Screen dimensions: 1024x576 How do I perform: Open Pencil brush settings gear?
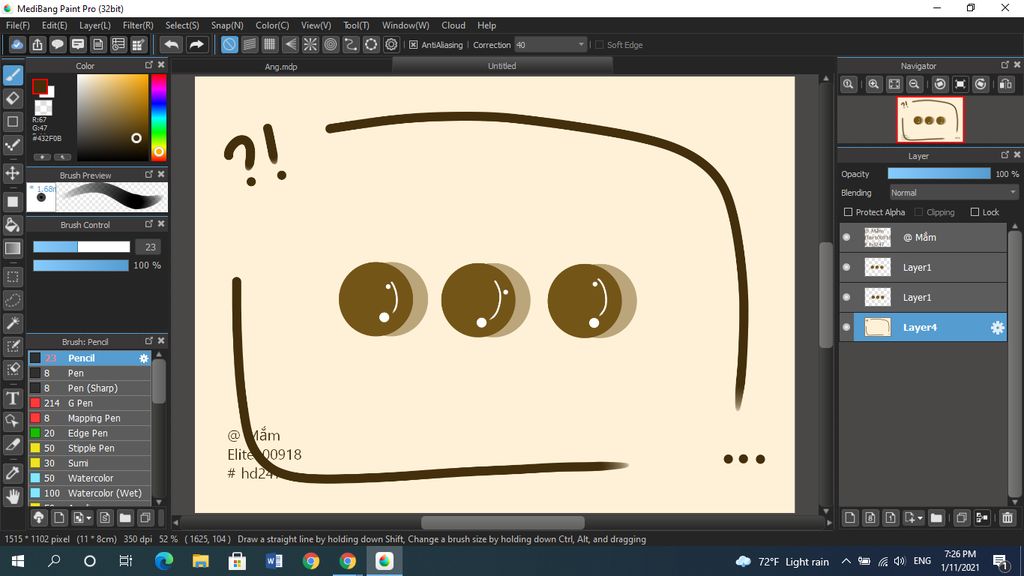[x=144, y=358]
